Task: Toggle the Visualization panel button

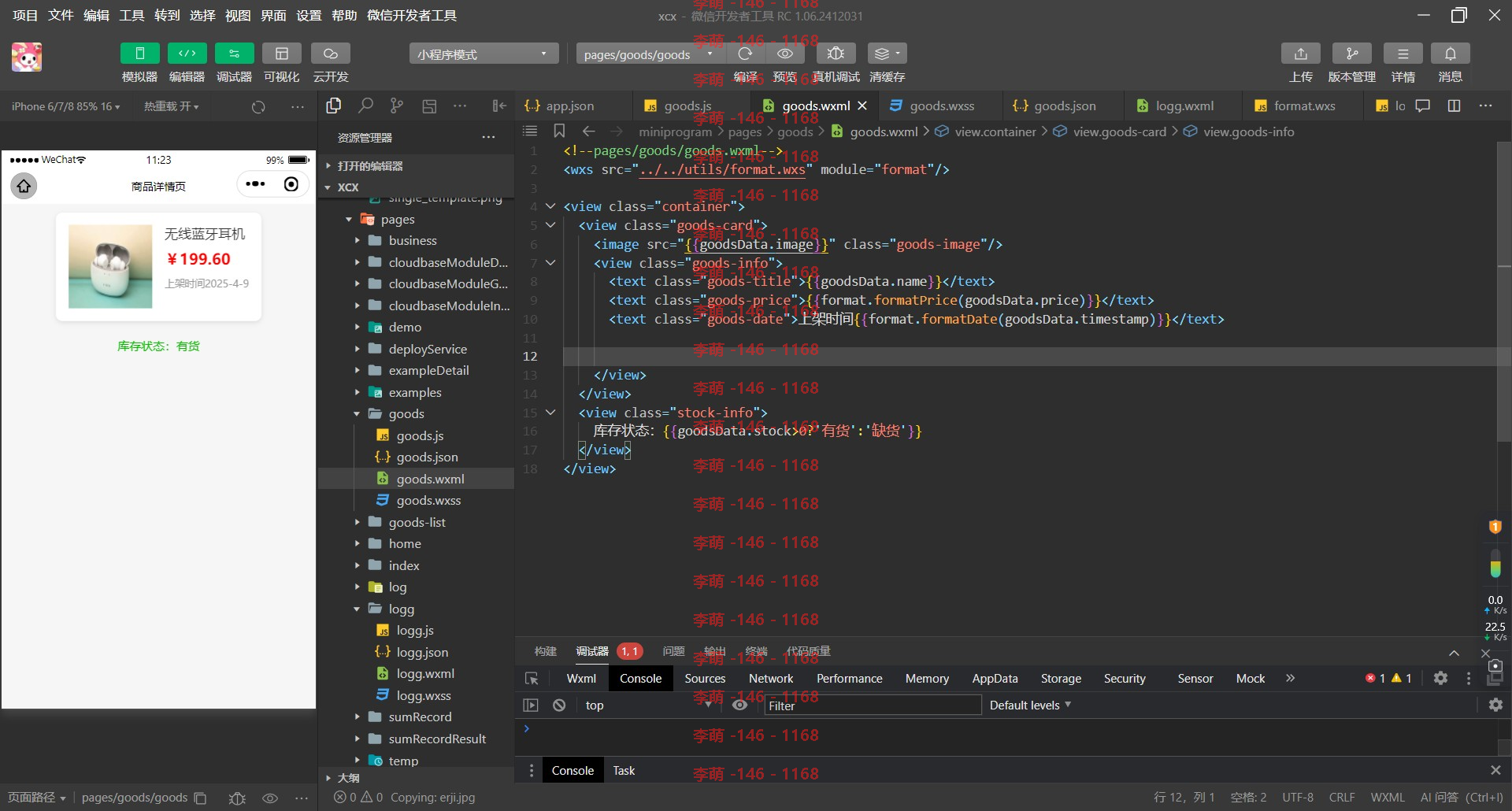Action: [x=281, y=54]
